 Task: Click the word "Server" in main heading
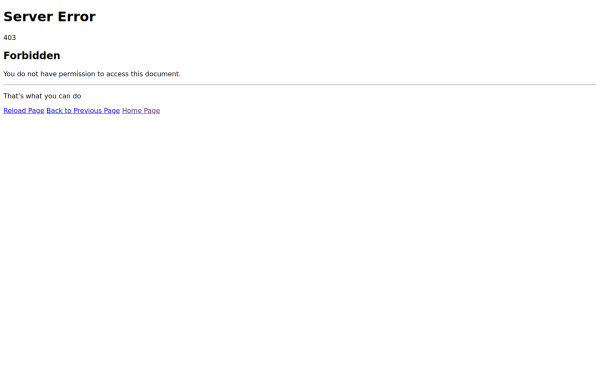(29, 16)
